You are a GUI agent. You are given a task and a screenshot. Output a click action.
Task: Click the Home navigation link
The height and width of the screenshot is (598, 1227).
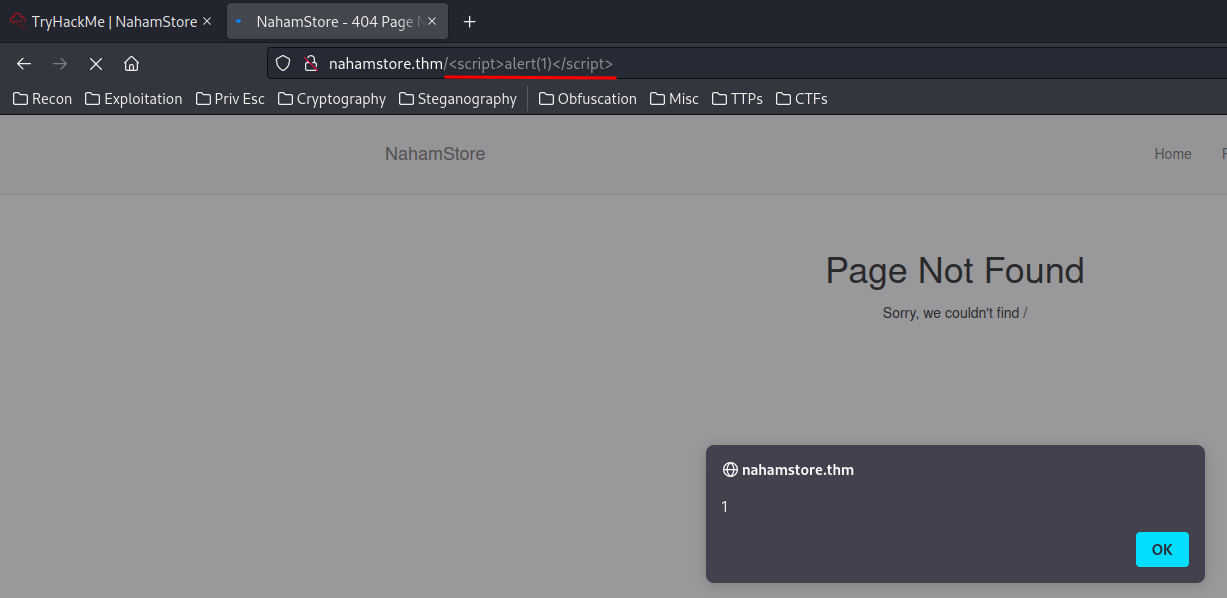(1173, 154)
